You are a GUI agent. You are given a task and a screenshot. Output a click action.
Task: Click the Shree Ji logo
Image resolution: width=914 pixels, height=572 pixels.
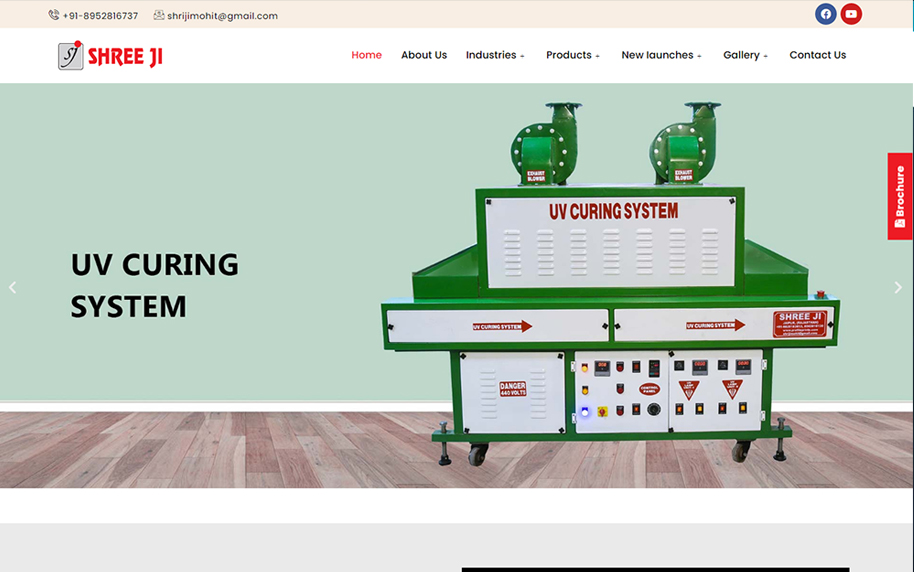tap(110, 56)
